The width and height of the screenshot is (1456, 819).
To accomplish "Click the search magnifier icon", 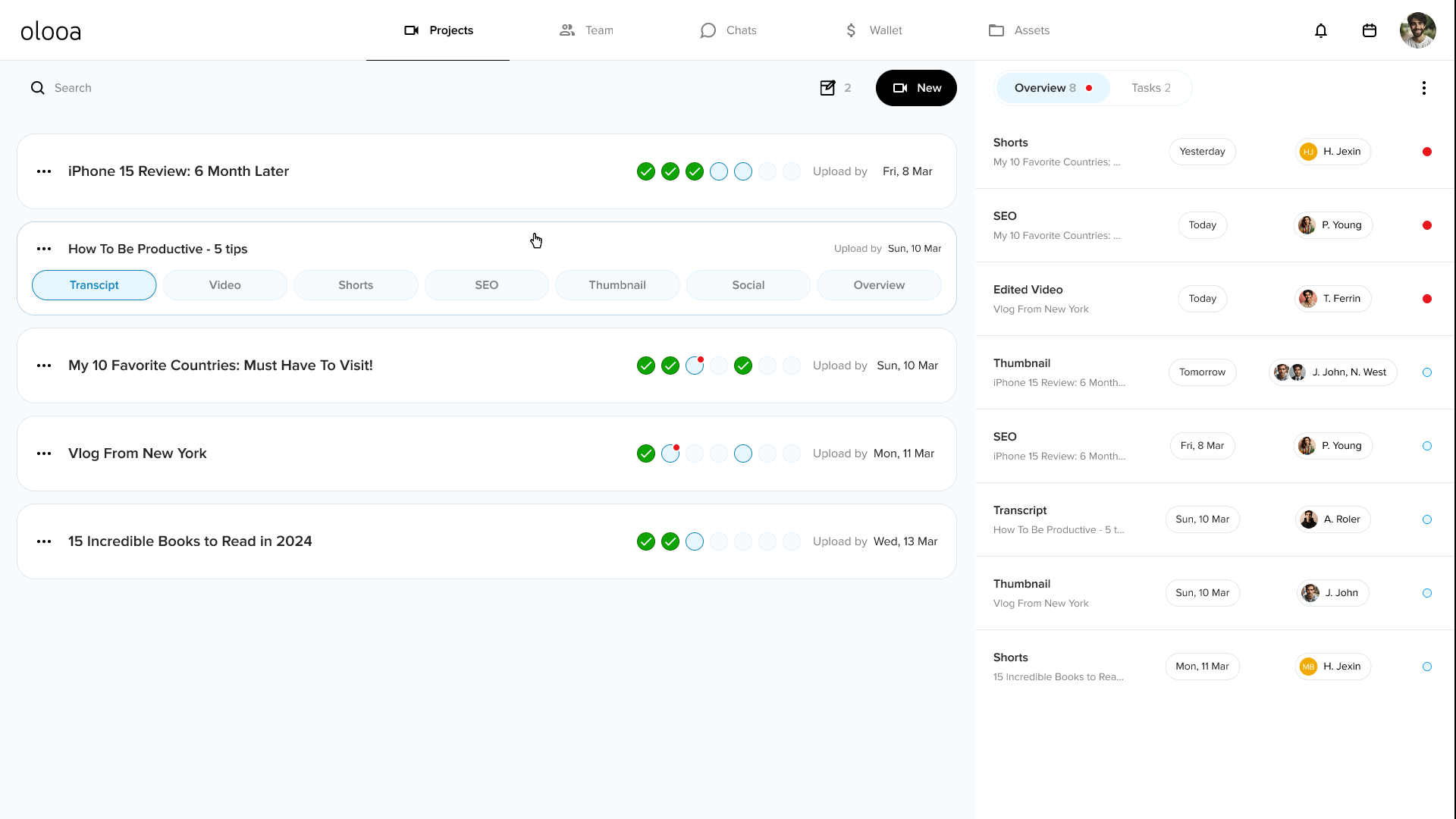I will click(x=37, y=88).
